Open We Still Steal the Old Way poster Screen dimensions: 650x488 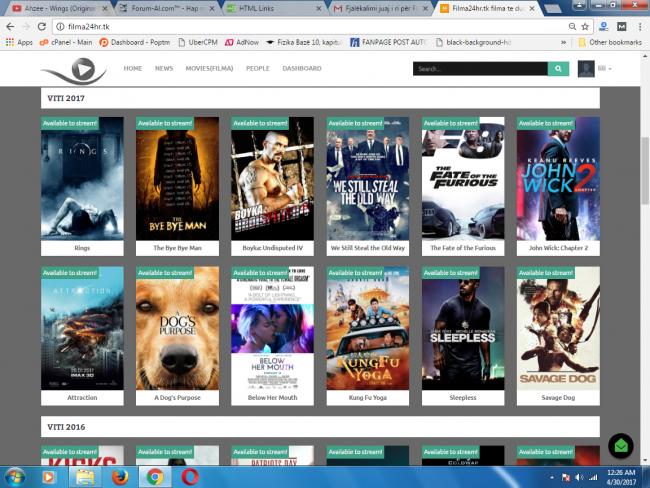(368, 179)
